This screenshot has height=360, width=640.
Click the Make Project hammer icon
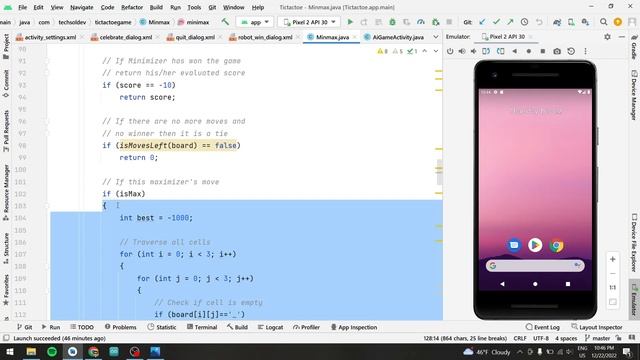pyautogui.click(x=225, y=22)
